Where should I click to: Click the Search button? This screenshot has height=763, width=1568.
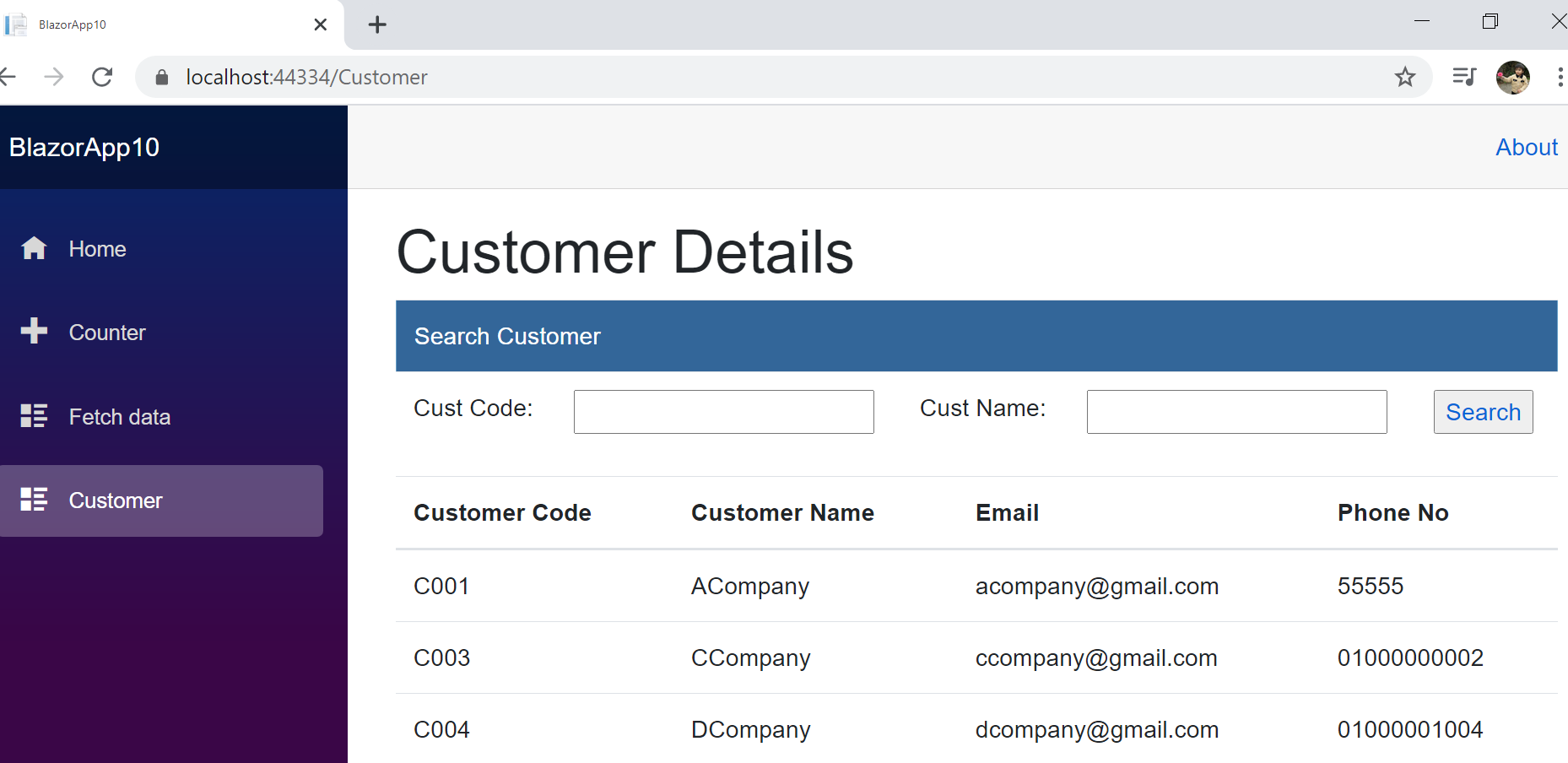point(1484,412)
